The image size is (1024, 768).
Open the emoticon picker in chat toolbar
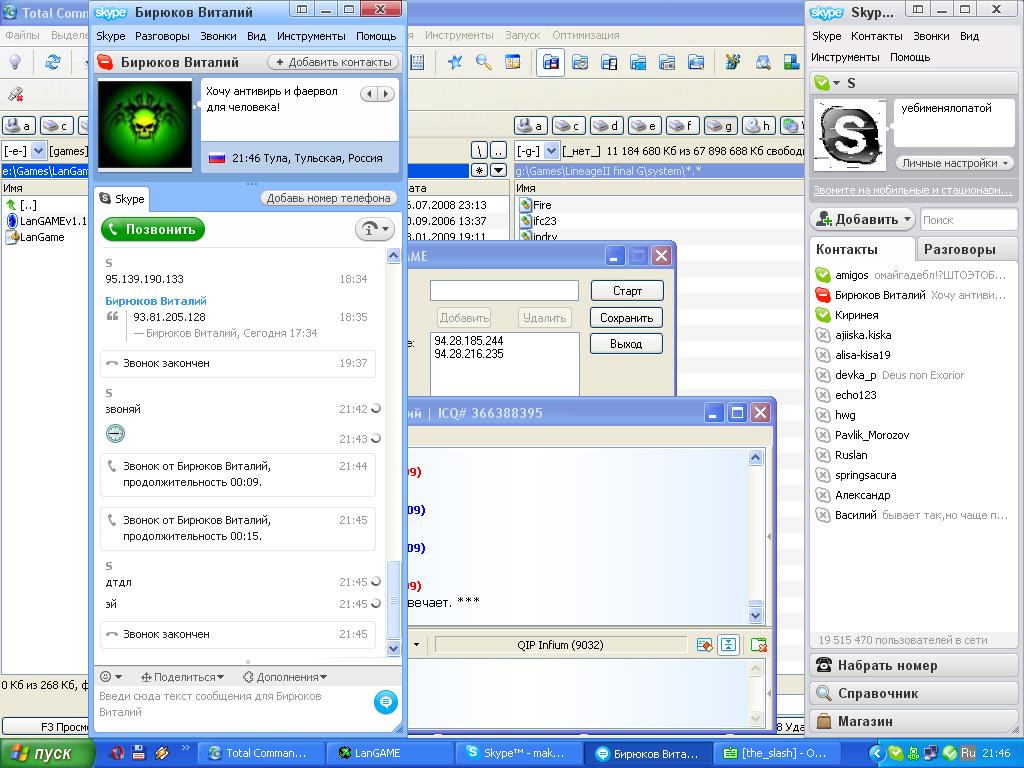coord(110,677)
